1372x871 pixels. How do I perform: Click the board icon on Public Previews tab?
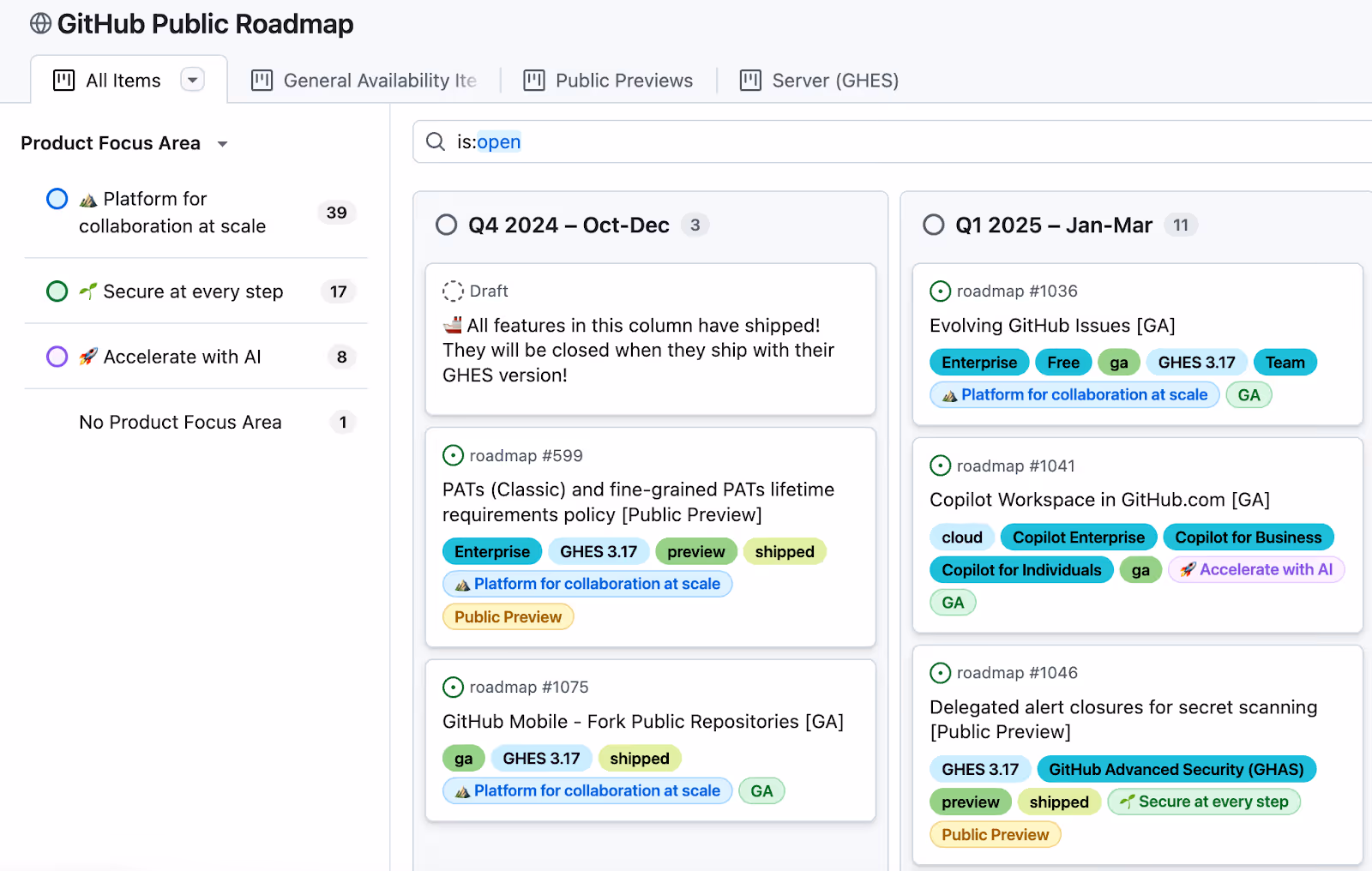pyautogui.click(x=534, y=81)
